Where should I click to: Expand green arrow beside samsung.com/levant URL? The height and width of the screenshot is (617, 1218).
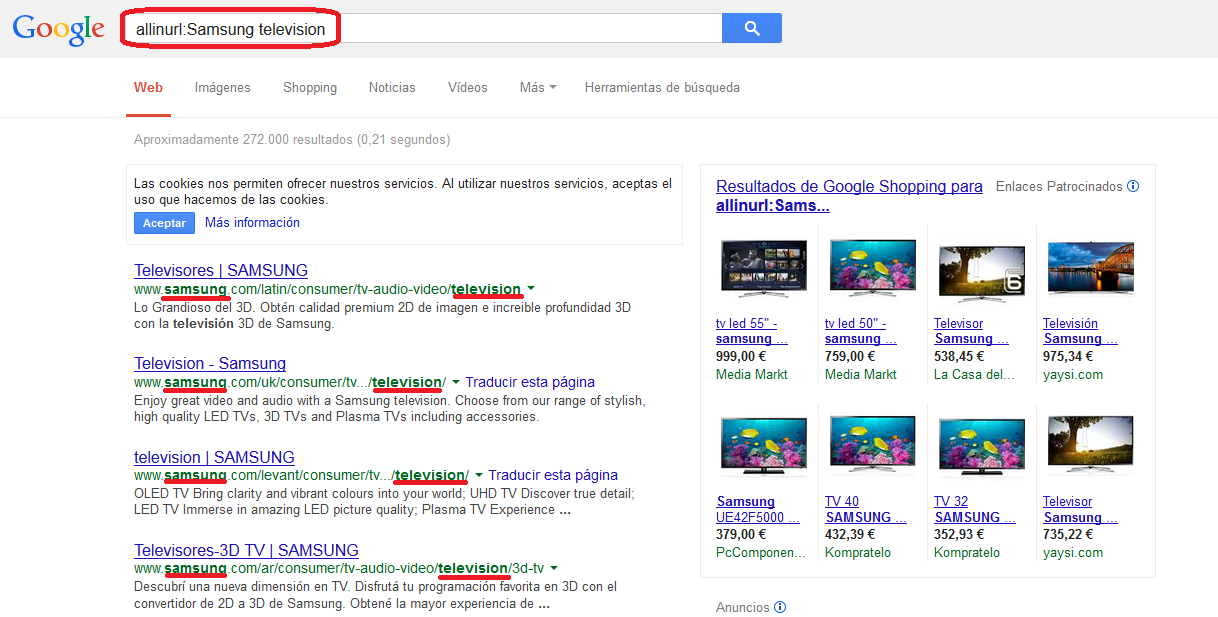click(479, 475)
